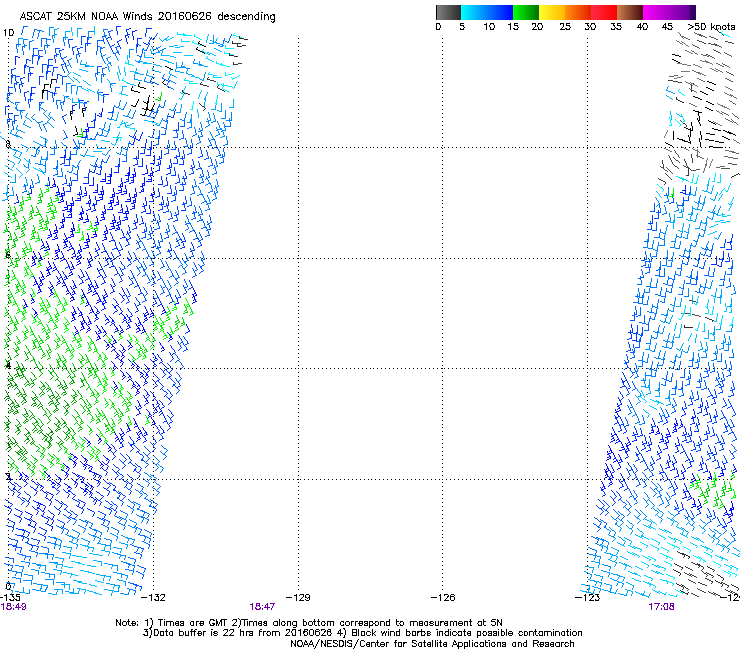Click the orange 25-30 knots color swatch
740x650 pixels.
click(x=578, y=12)
